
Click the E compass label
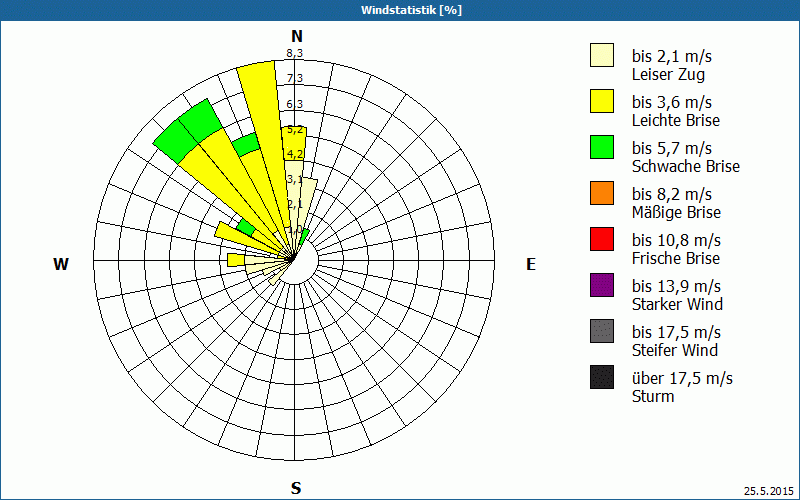531,264
